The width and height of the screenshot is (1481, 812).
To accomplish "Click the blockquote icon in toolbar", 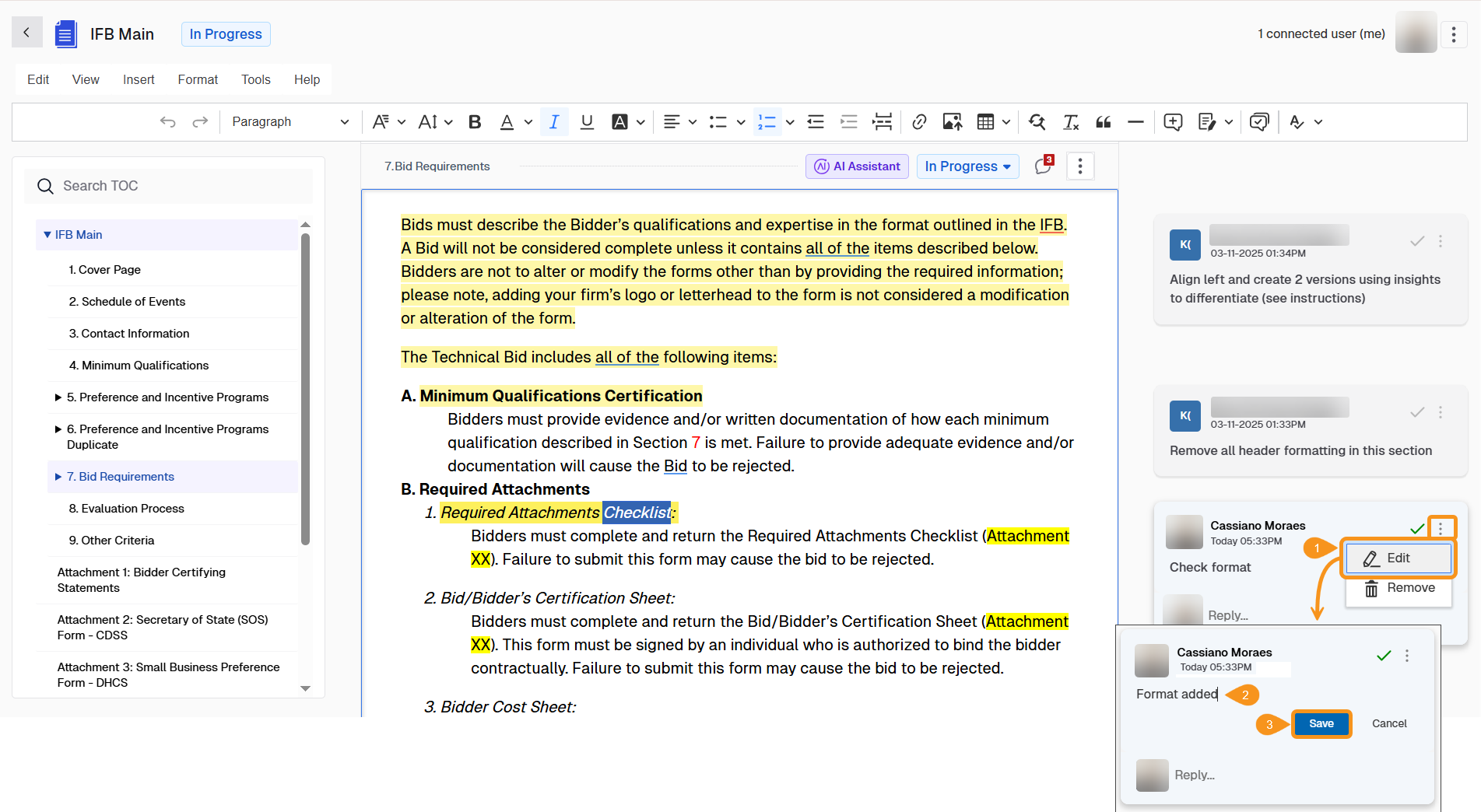I will [x=1103, y=122].
